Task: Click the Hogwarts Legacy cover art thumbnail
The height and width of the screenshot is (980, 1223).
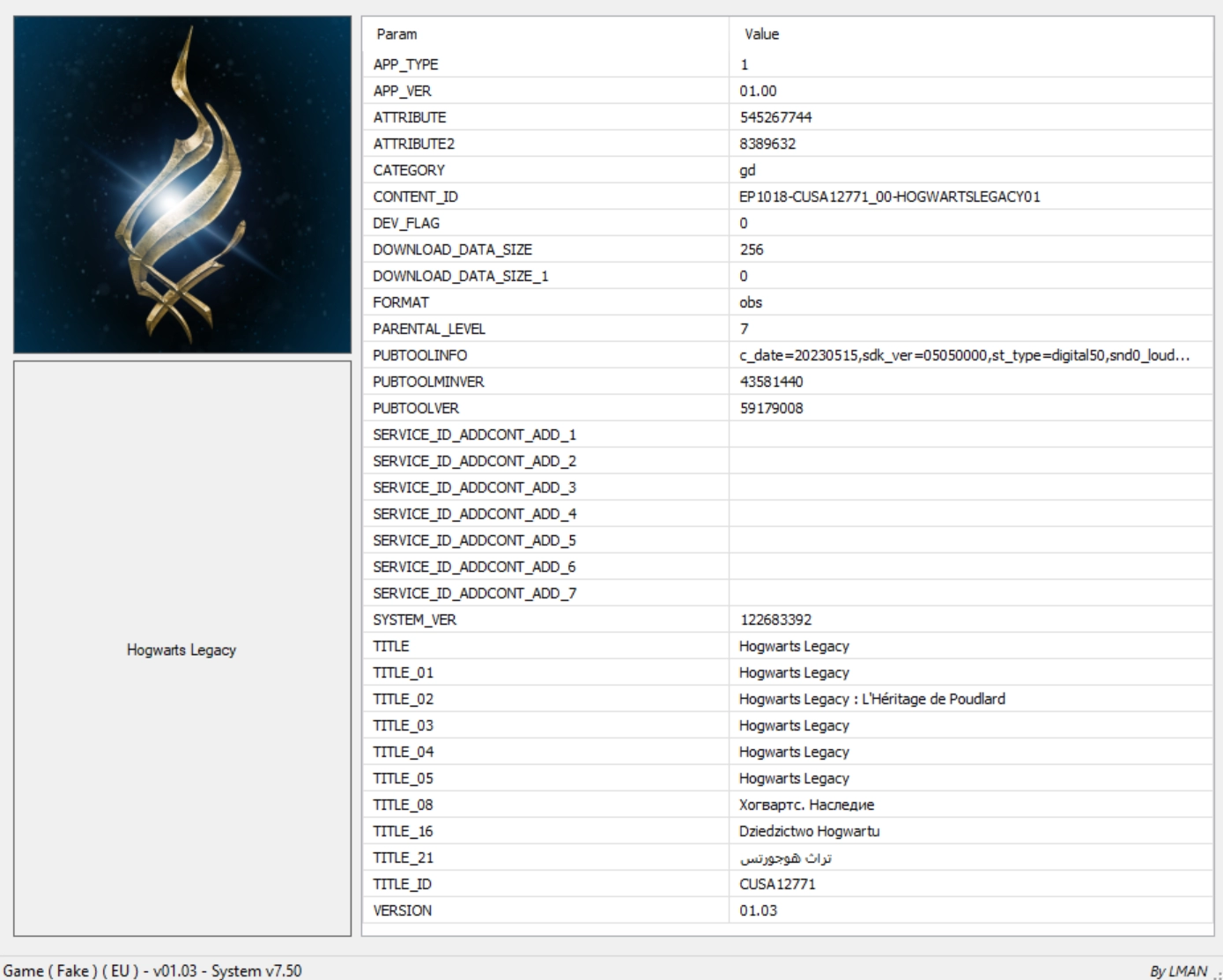Action: click(x=182, y=184)
